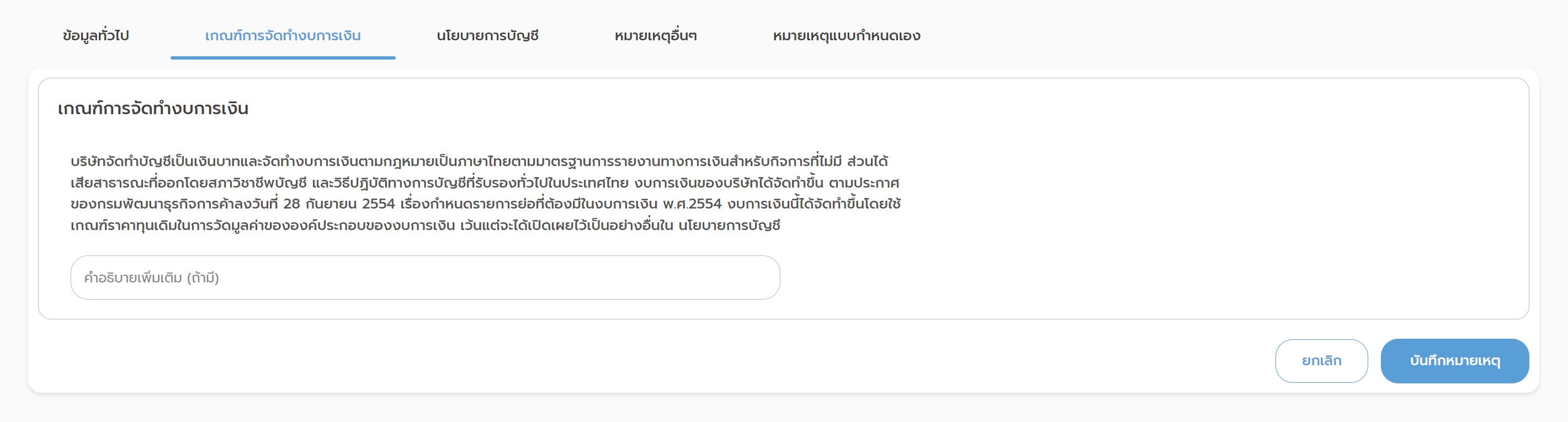Select the เกณฑ์การจัดทำงบการเงิน tab
Viewport: 1568px width, 422px height.
tap(283, 36)
